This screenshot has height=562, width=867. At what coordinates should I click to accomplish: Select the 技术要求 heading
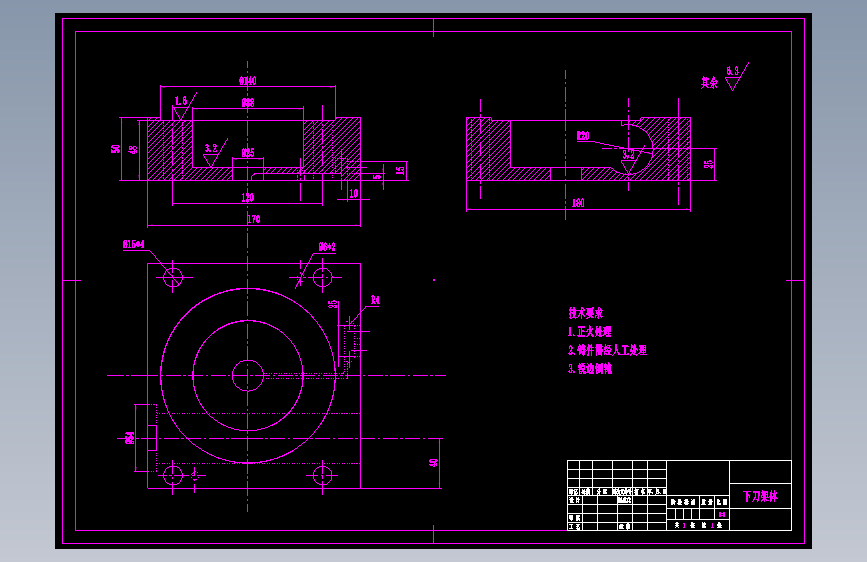(x=586, y=313)
